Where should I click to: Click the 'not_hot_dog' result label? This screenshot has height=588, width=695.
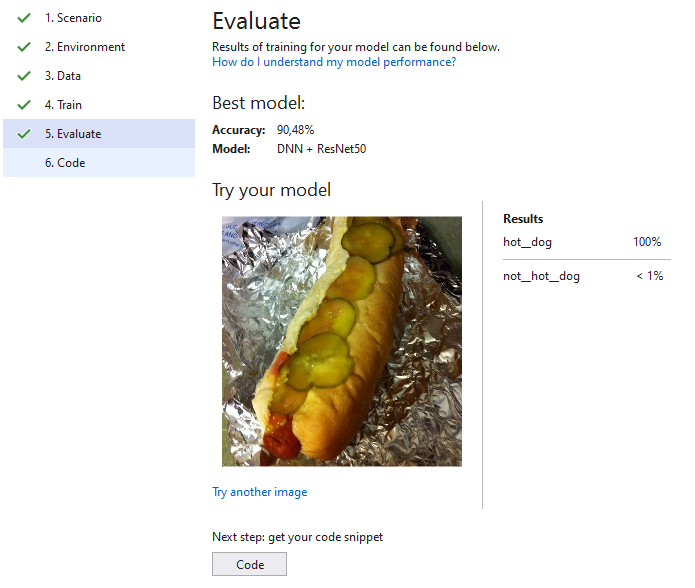pyautogui.click(x=541, y=276)
